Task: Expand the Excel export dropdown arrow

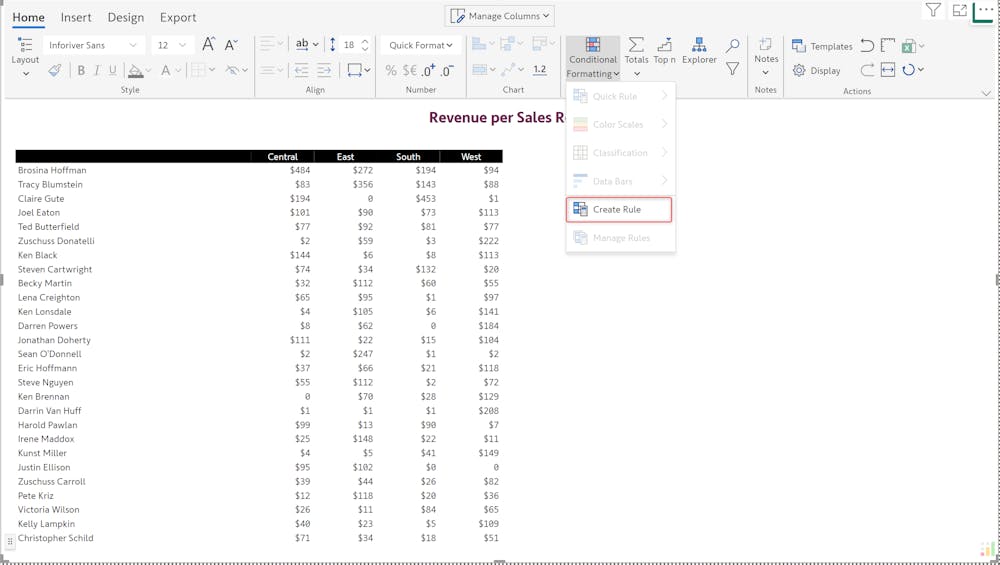Action: pos(921,46)
